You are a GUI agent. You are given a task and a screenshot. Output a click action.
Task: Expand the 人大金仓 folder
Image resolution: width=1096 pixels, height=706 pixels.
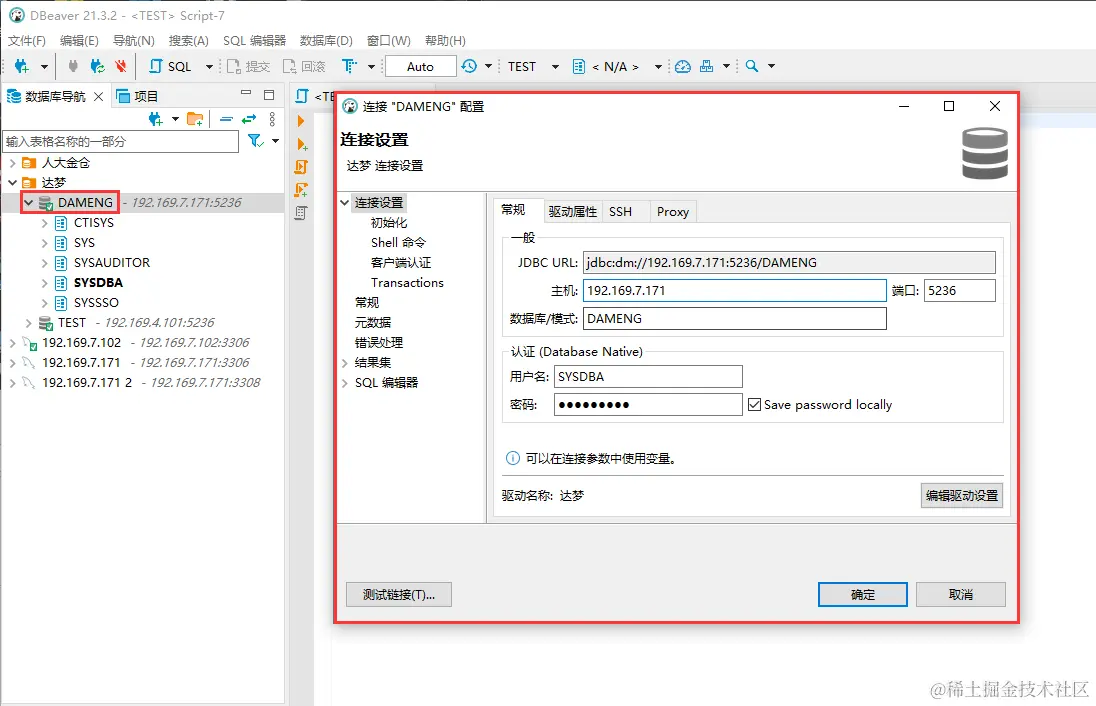12,163
